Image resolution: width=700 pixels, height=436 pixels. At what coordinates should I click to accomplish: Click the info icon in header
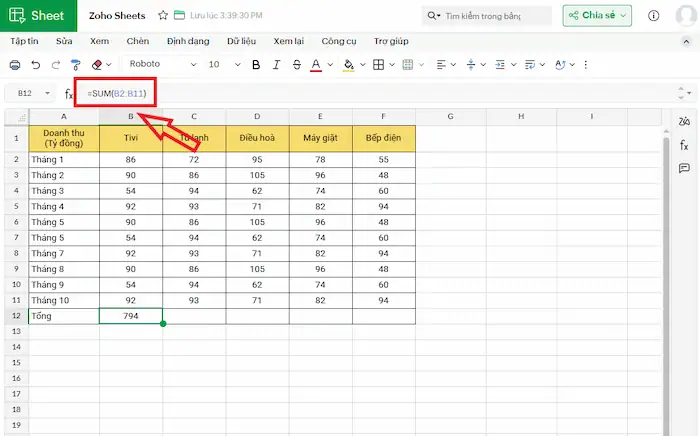(653, 16)
